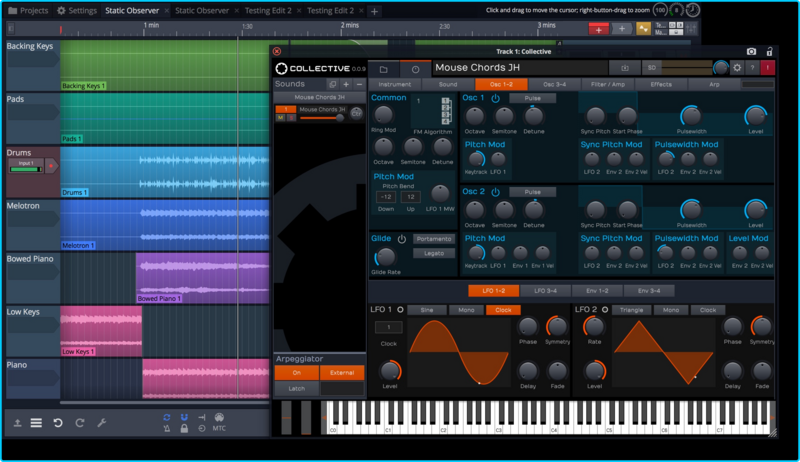Toggle the blue snap magnet icon

point(184,417)
